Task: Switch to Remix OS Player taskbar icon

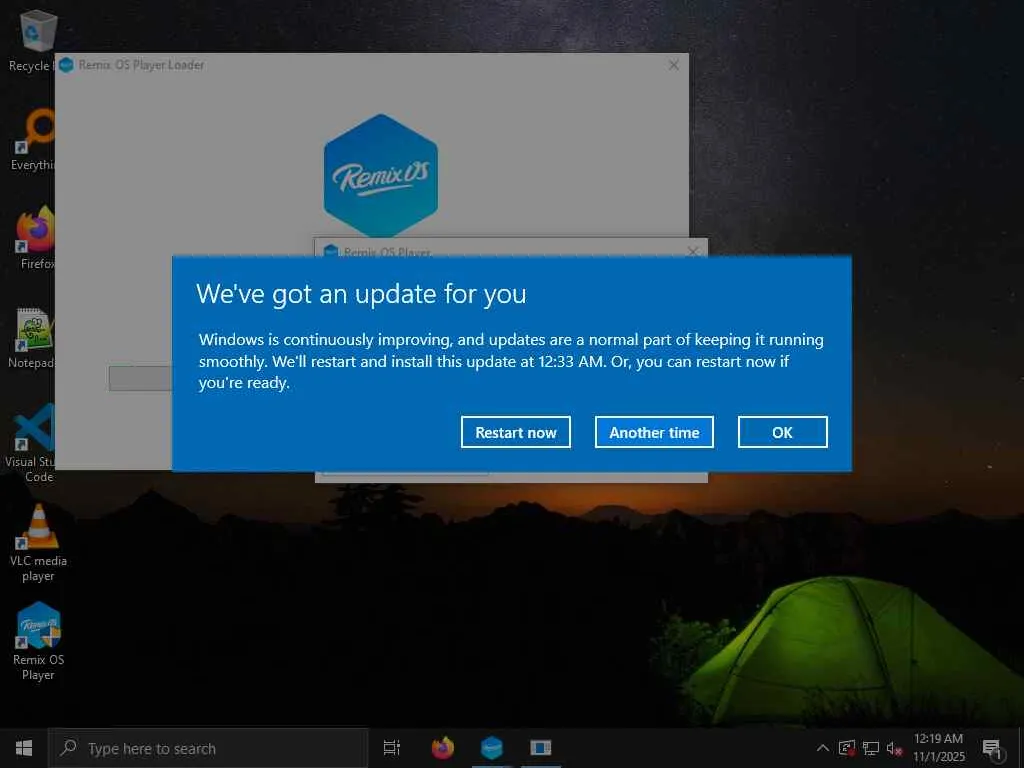Action: point(492,748)
